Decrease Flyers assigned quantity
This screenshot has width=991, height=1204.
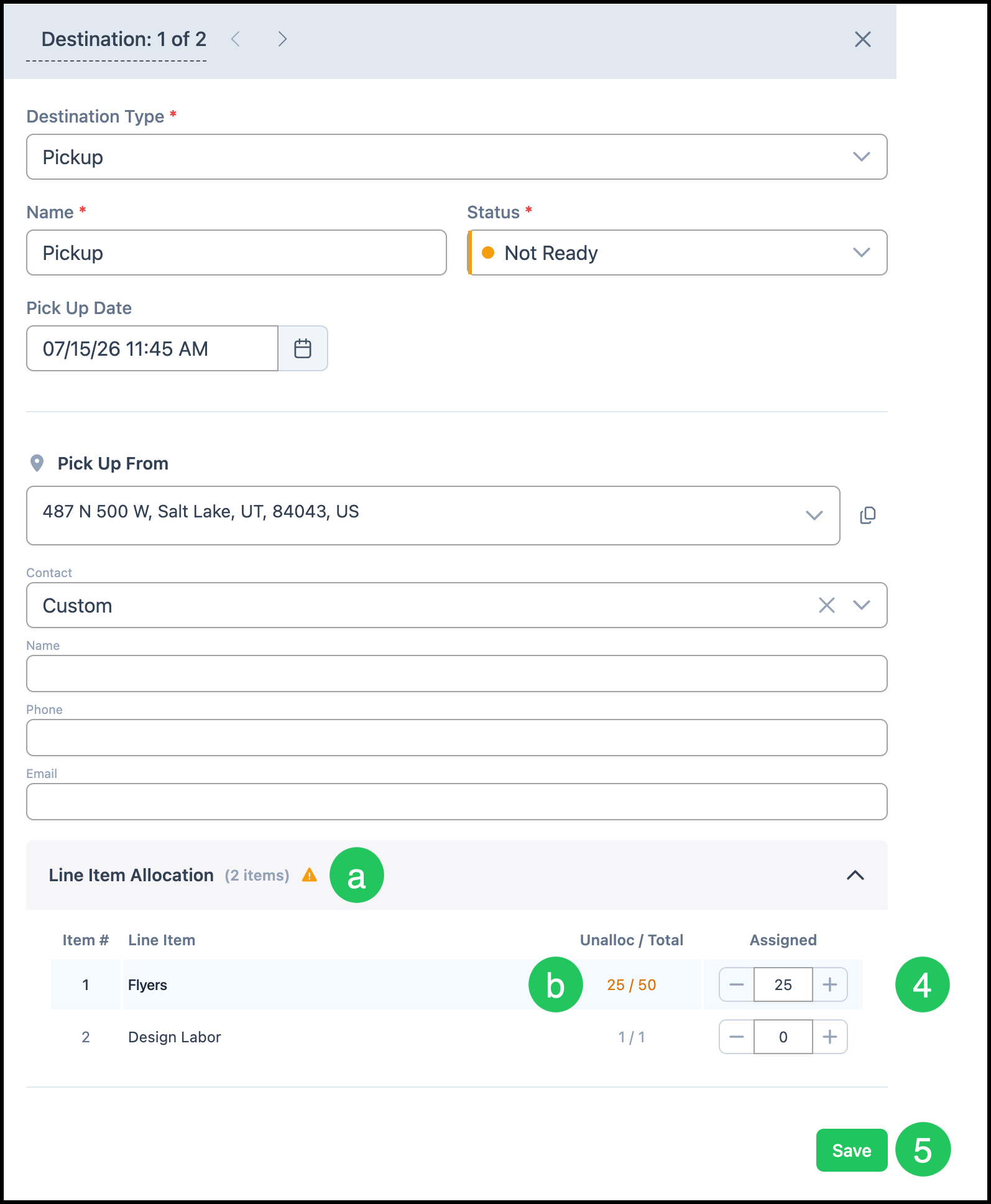(737, 984)
